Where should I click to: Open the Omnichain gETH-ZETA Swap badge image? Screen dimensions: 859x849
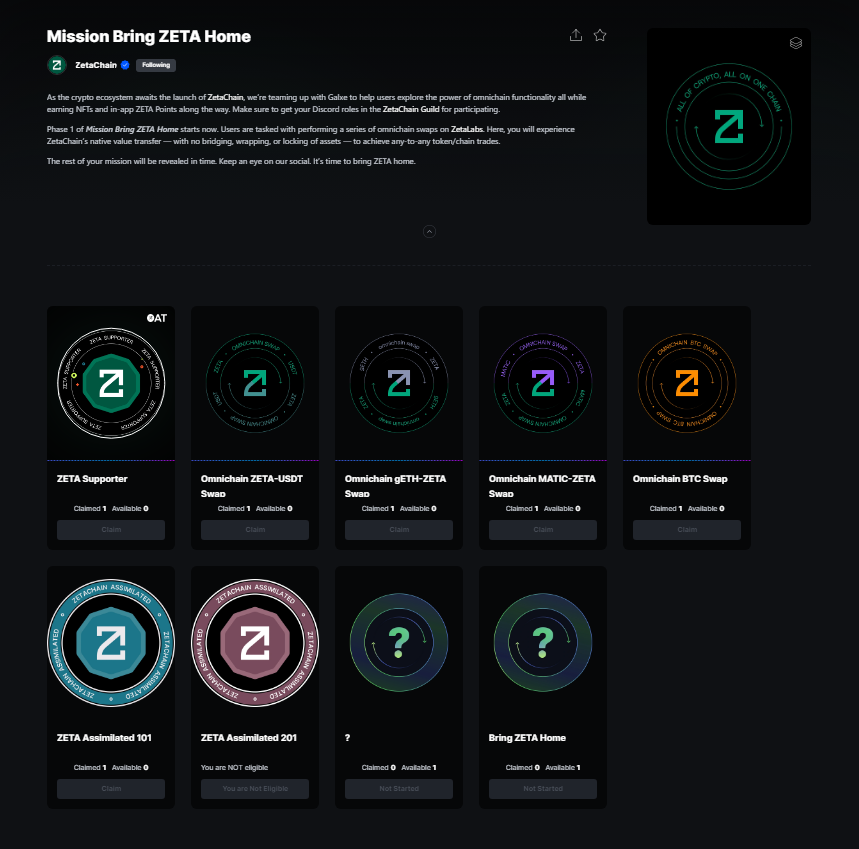399,383
